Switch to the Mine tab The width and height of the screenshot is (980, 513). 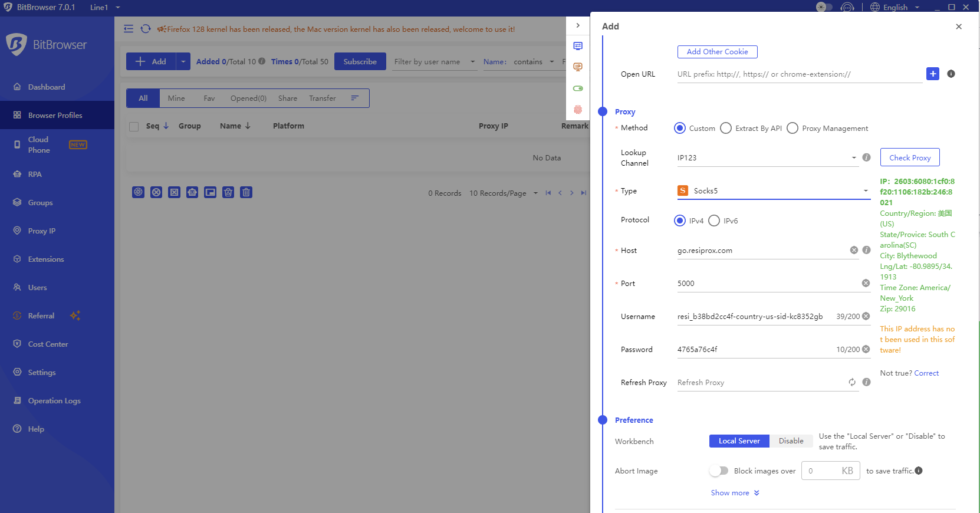(176, 98)
